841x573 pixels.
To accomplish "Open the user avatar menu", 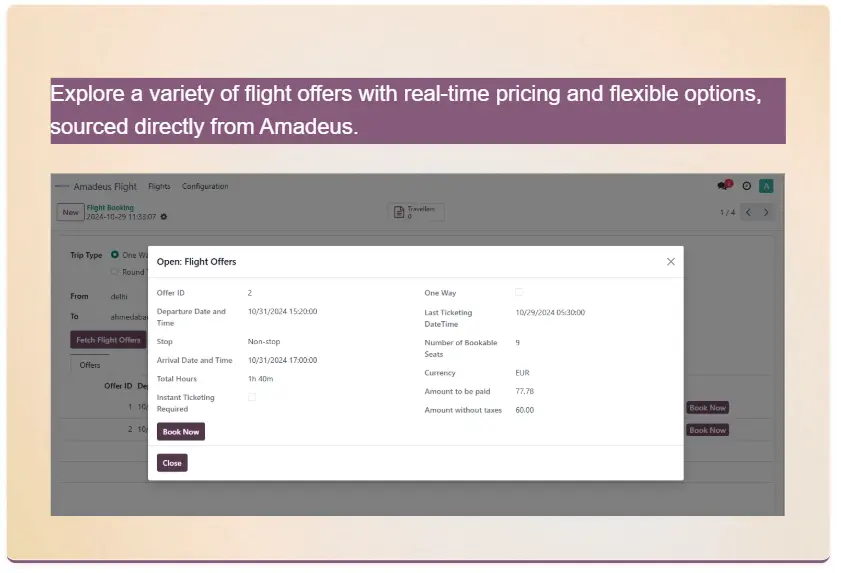I will [766, 186].
